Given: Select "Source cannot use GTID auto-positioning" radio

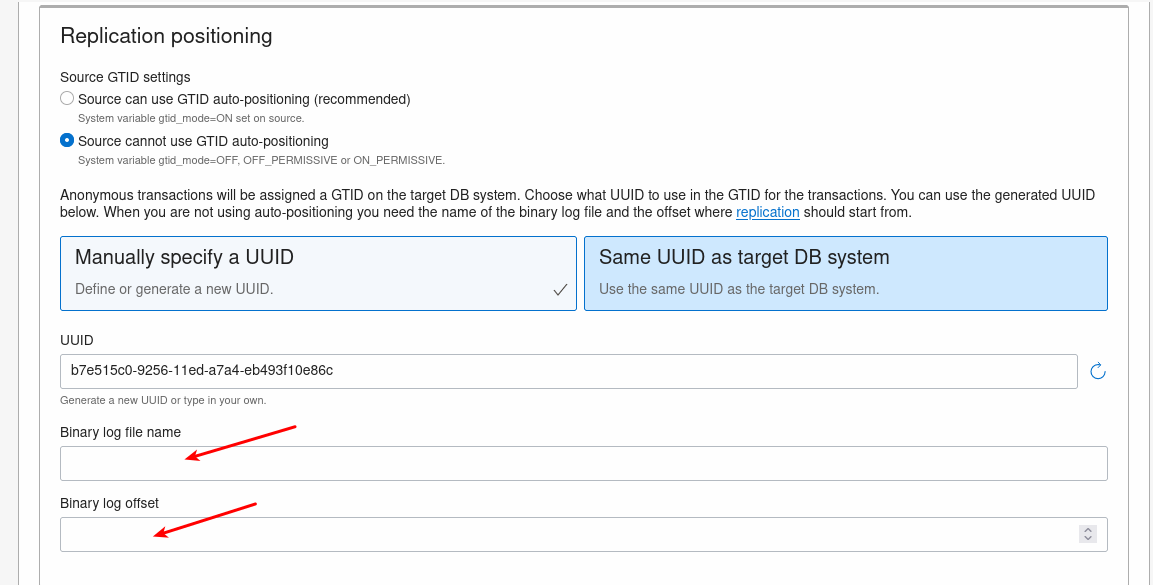Looking at the screenshot, I should [x=67, y=141].
